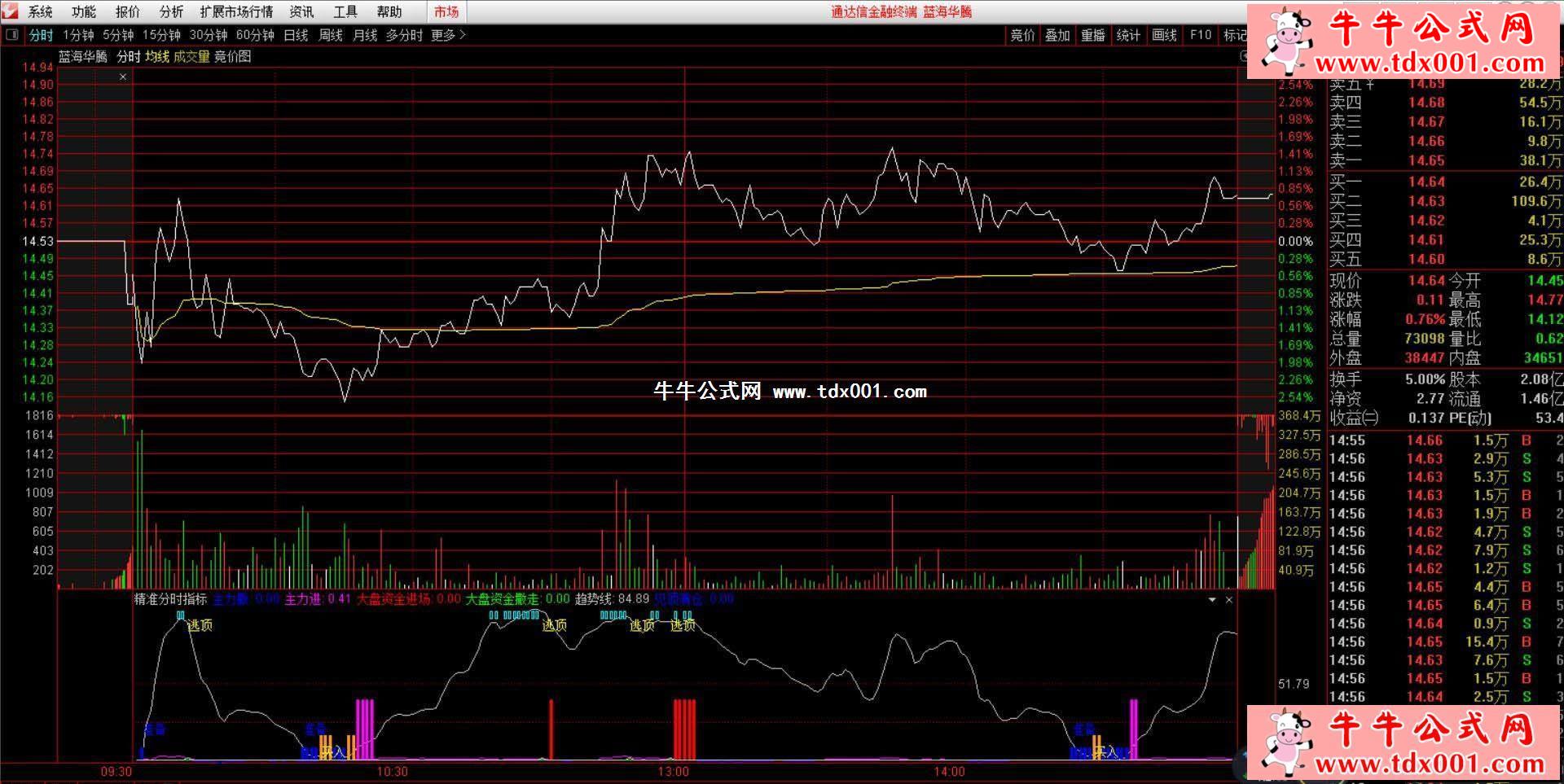Click the 成交量 legend label

(191, 56)
